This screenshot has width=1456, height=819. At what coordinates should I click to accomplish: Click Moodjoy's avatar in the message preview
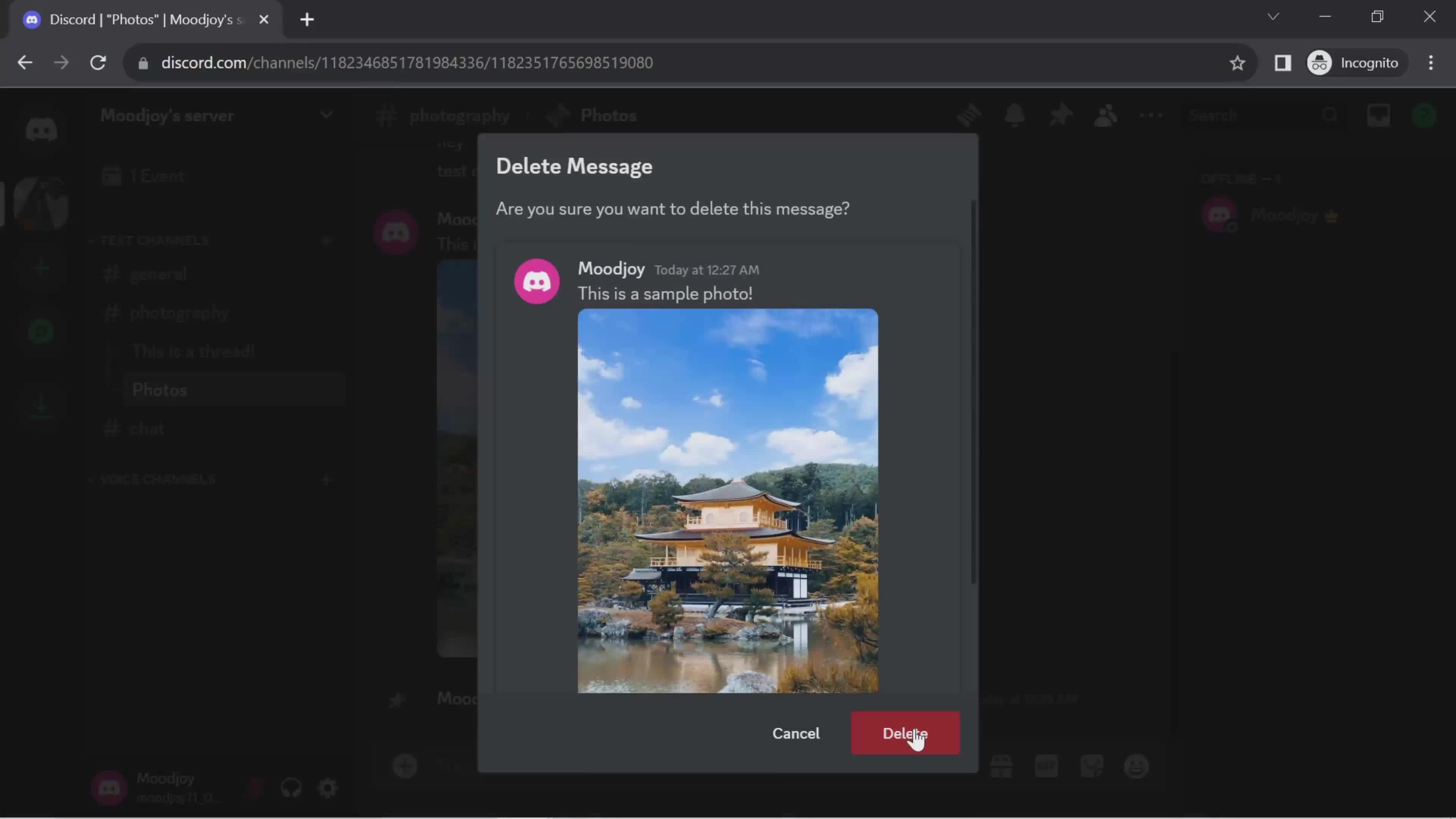point(537,281)
